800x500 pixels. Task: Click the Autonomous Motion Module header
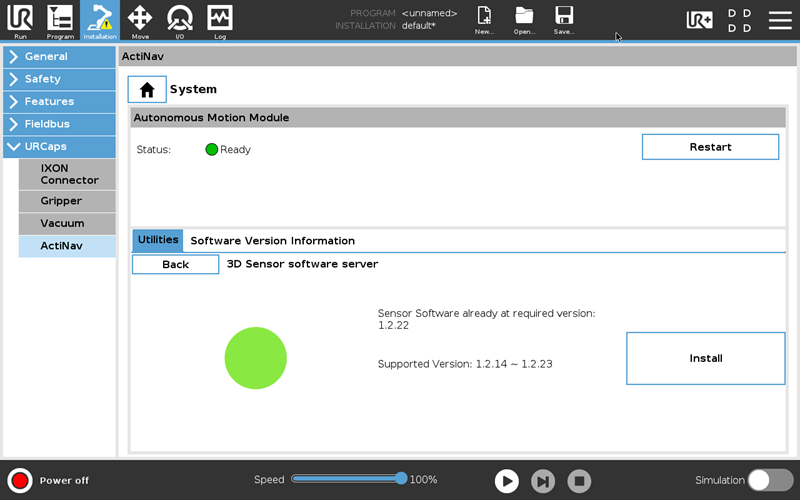[458, 118]
